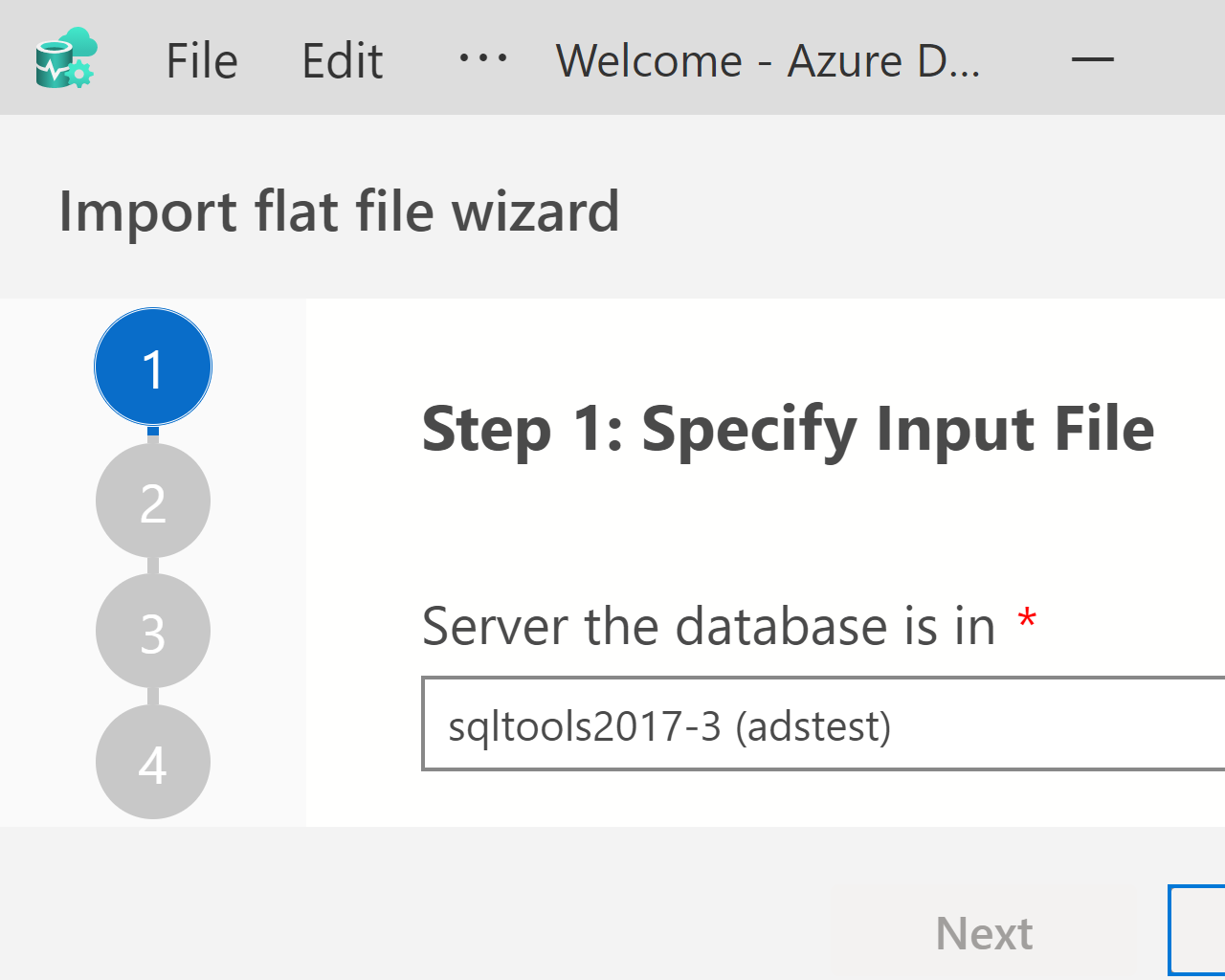Jump to the step 3 wizard indicator
1225x980 pixels.
click(152, 631)
